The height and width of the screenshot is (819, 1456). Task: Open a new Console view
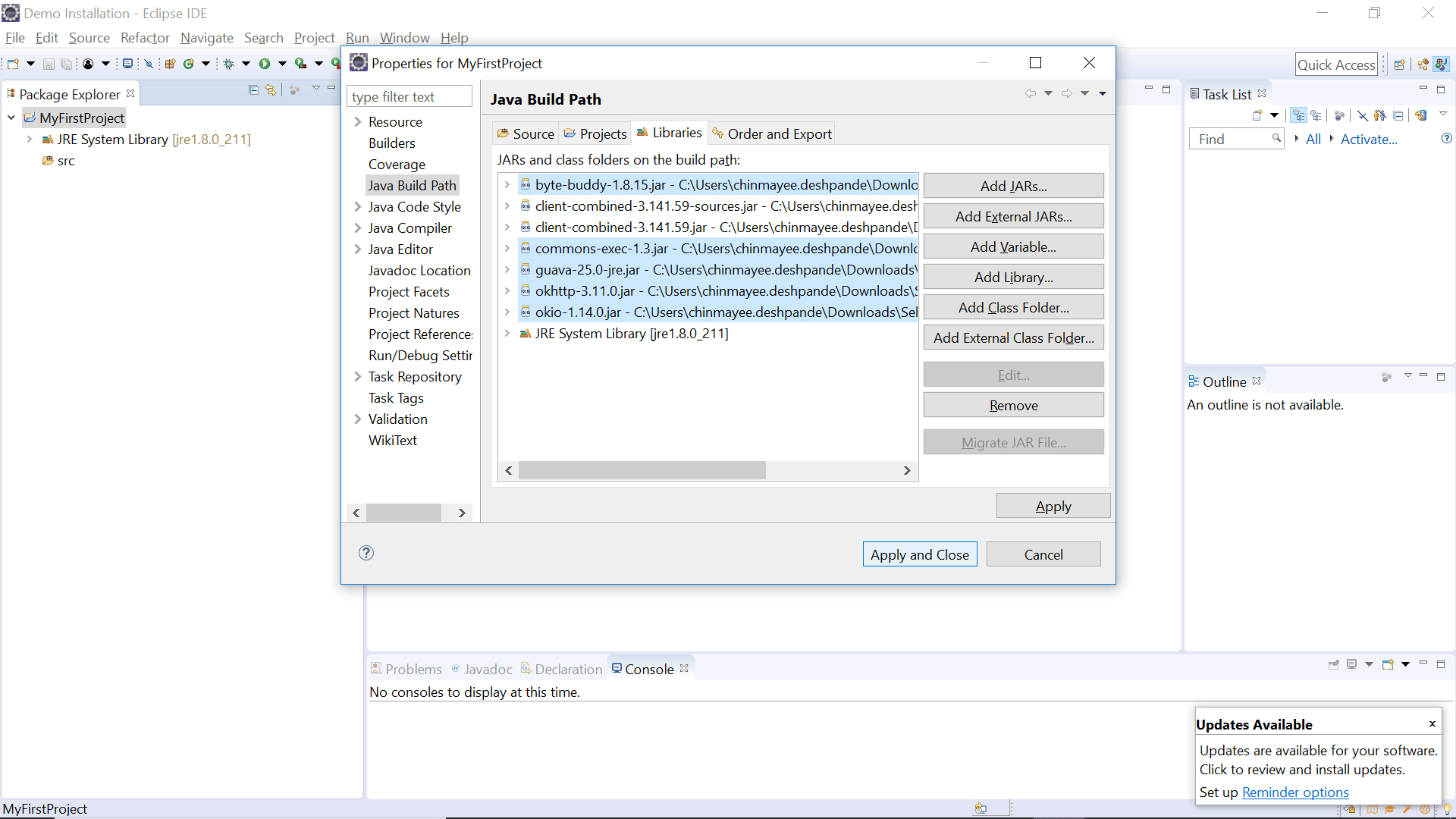pos(1388,664)
